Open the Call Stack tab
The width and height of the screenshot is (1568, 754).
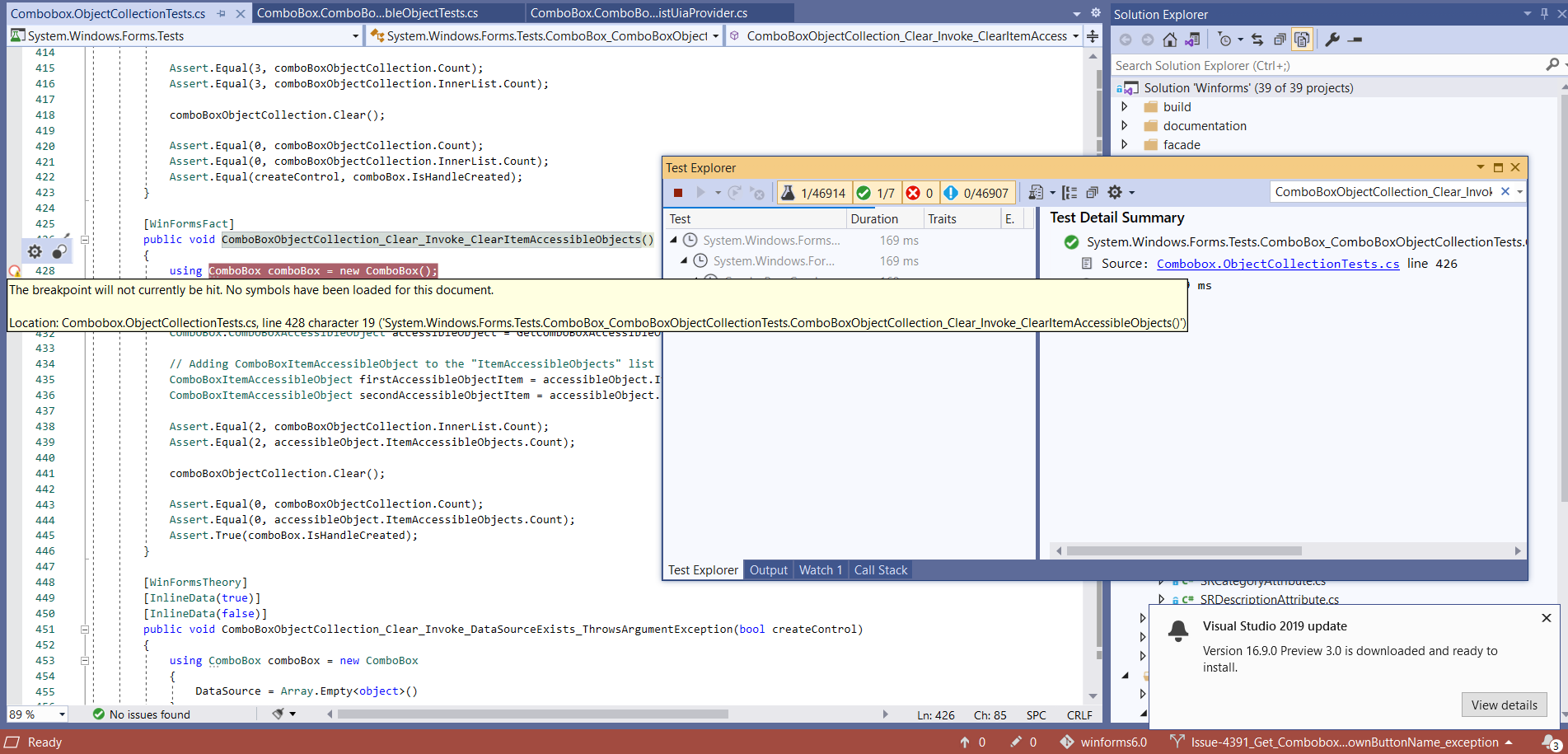pyautogui.click(x=881, y=570)
